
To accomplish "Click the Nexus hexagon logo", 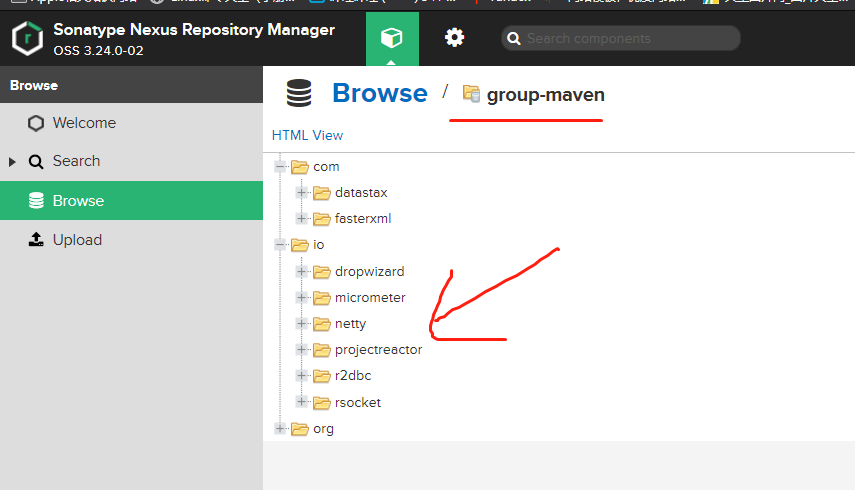I will click(27, 38).
